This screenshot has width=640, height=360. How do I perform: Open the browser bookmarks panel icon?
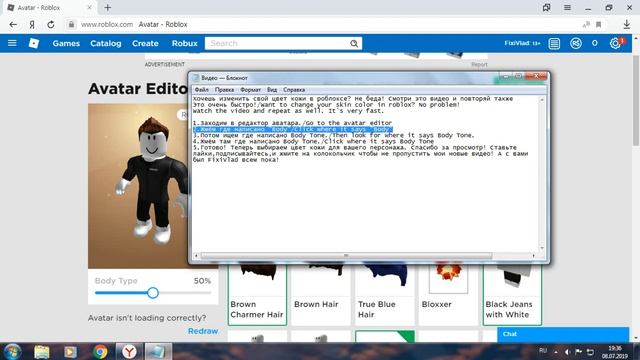[x=546, y=7]
